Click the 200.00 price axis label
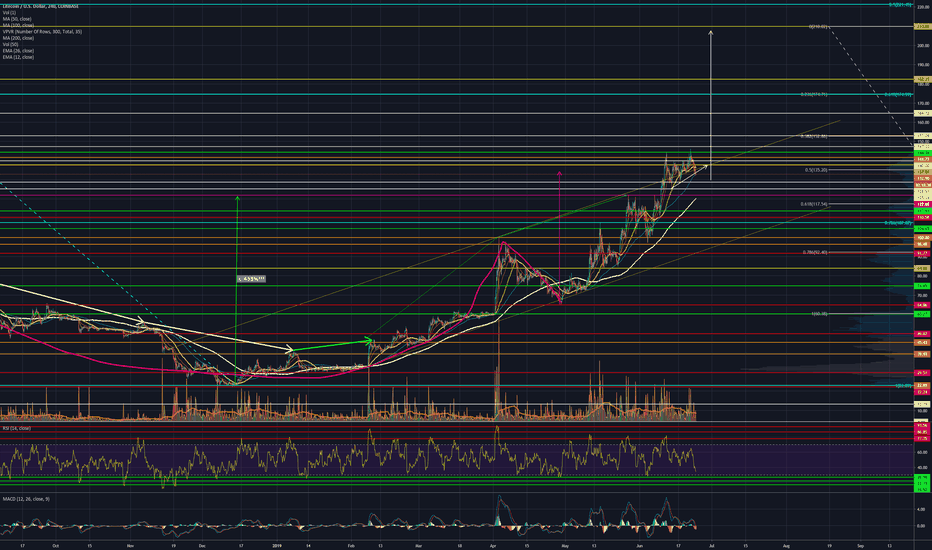The image size is (932, 550). 923,46
